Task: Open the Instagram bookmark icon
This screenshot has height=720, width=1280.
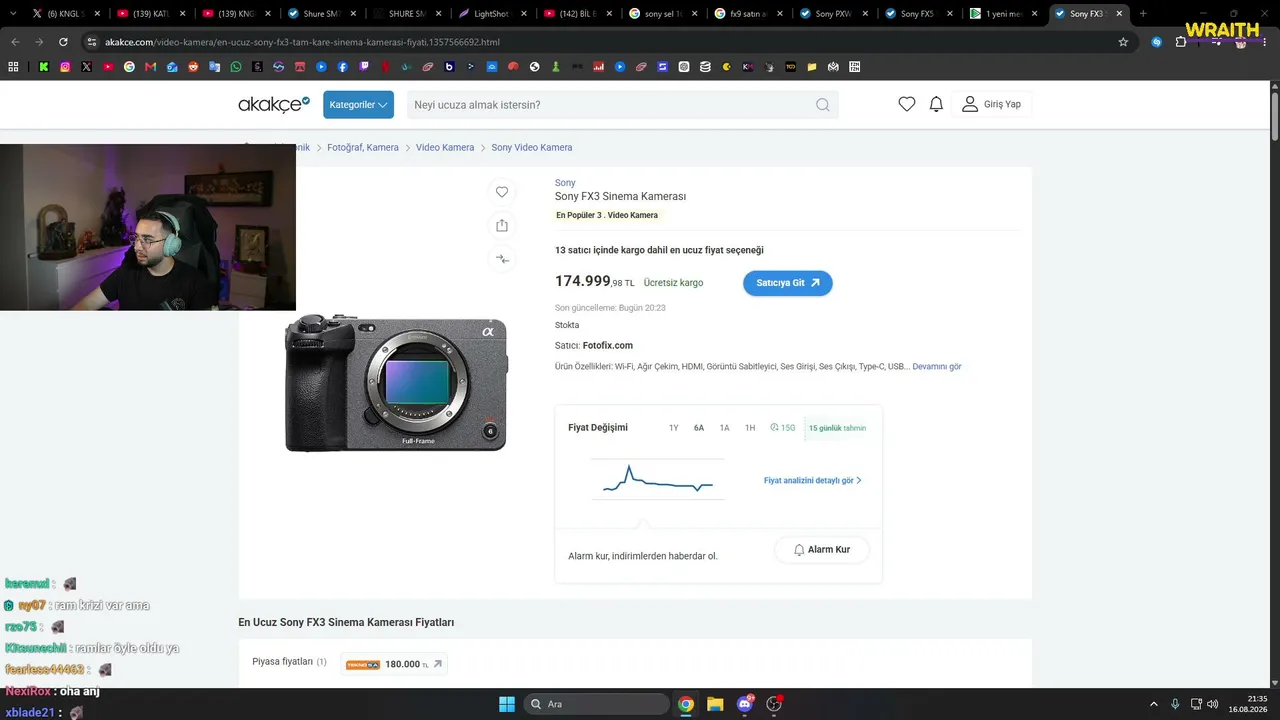Action: click(65, 67)
